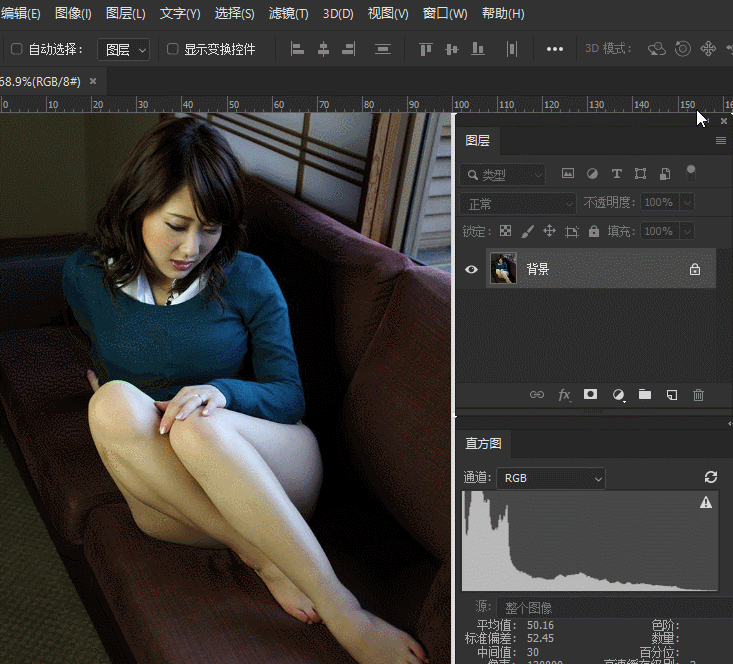733x664 pixels.
Task: Create a new layer icon
Action: click(672, 395)
